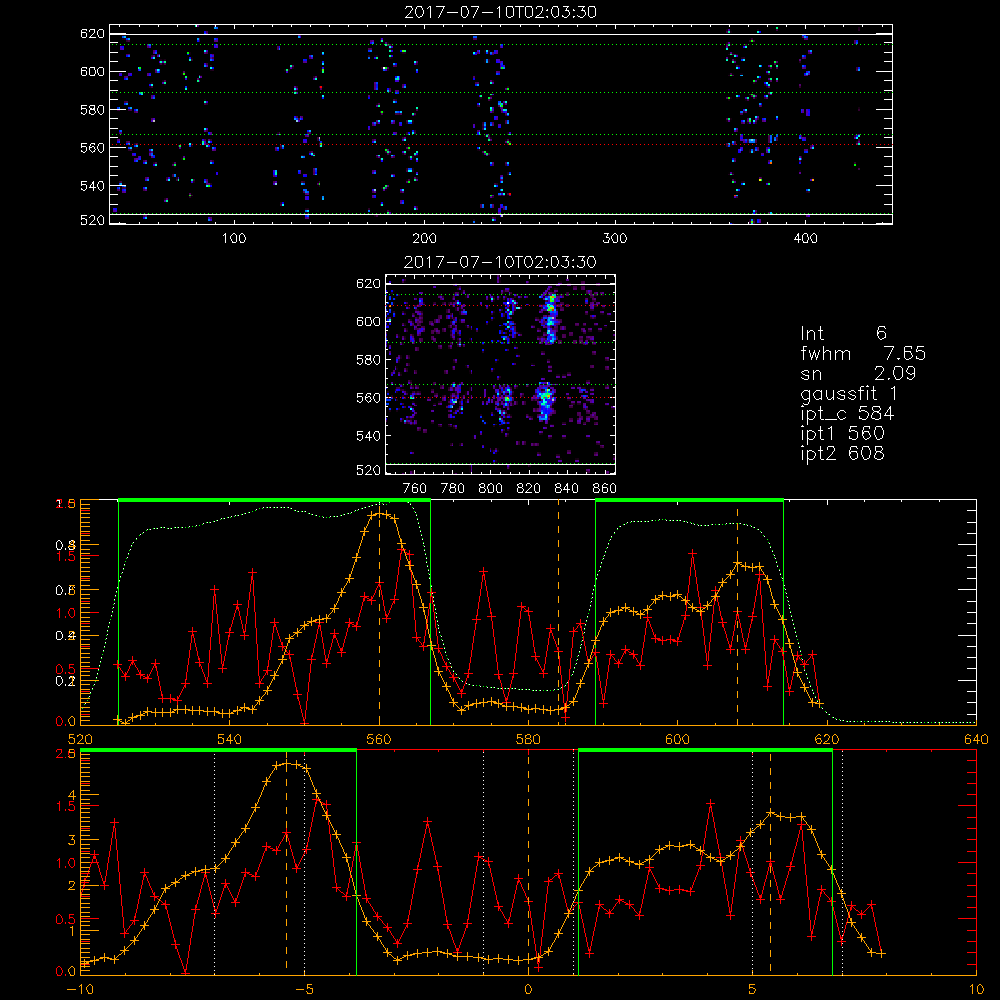This screenshot has height=1000, width=1000.
Task: Click the thick green bar on the left of the bottom plot
Action: point(218,751)
